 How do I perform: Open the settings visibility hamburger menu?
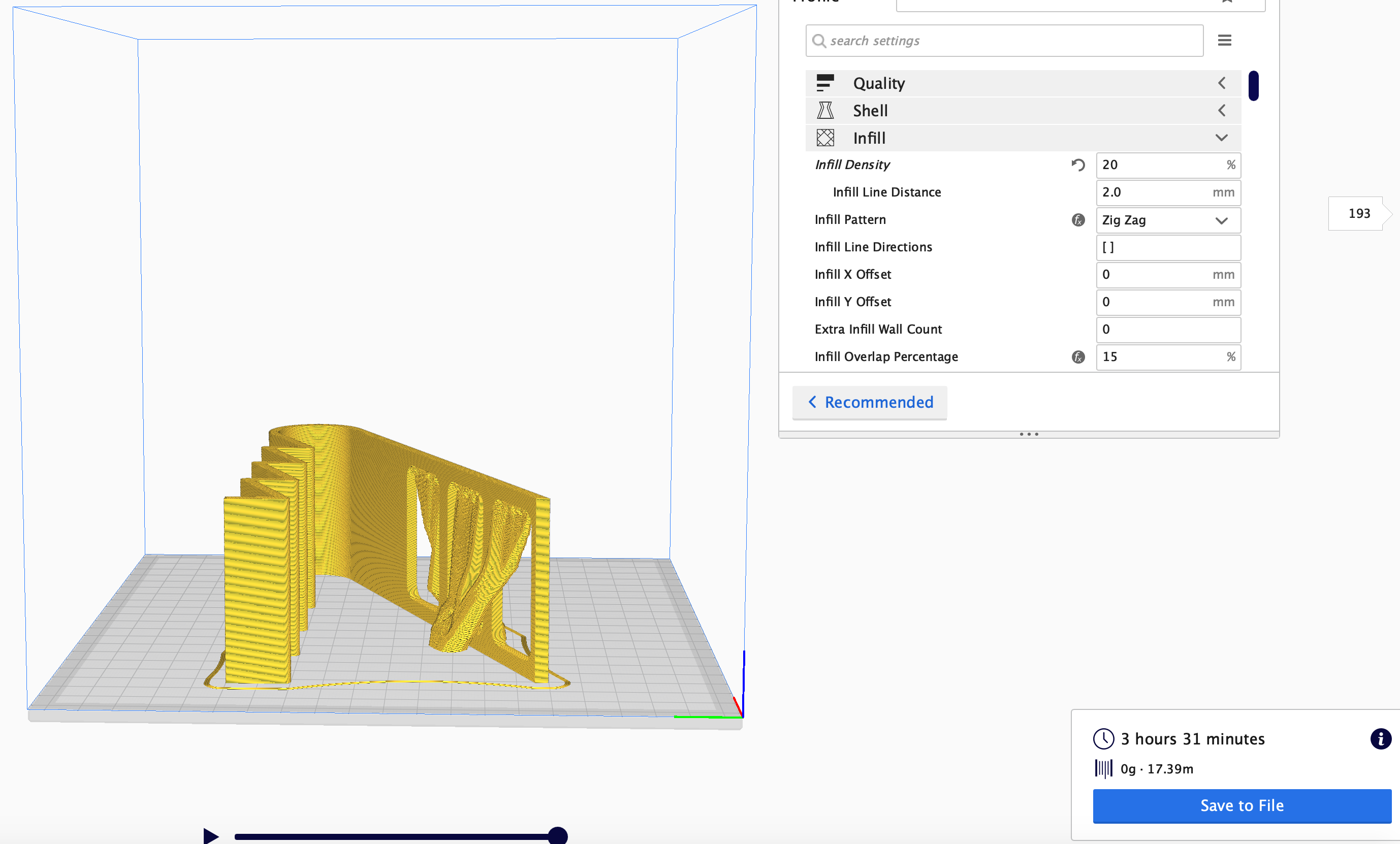[1224, 40]
